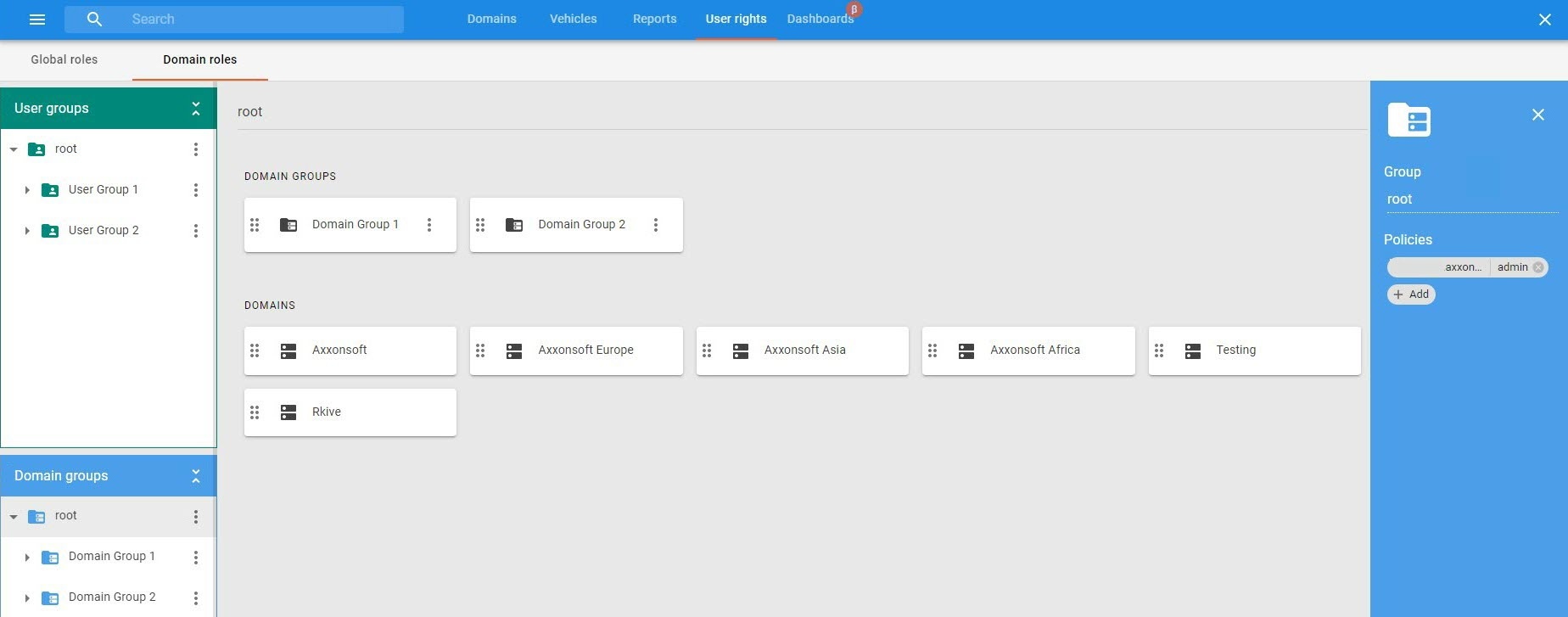Click the Domain Group 1 card folder icon
The width and height of the screenshot is (1568, 617).
coord(288,225)
